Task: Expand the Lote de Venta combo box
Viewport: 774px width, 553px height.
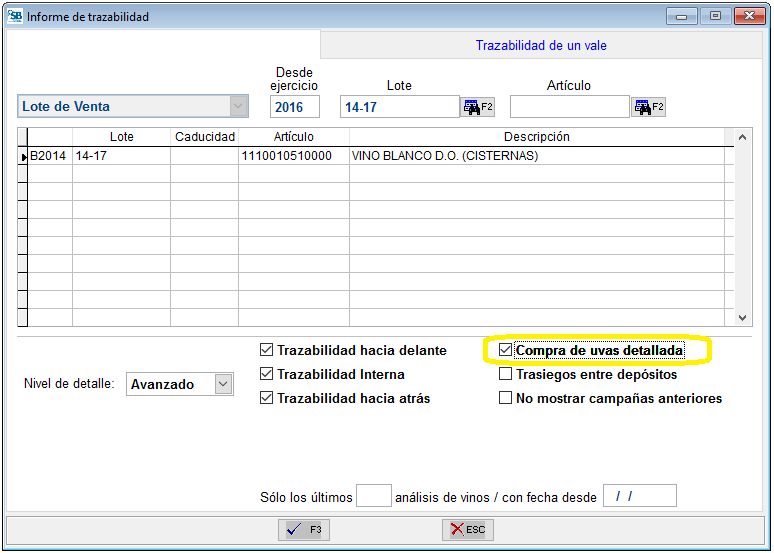Action: (x=238, y=106)
